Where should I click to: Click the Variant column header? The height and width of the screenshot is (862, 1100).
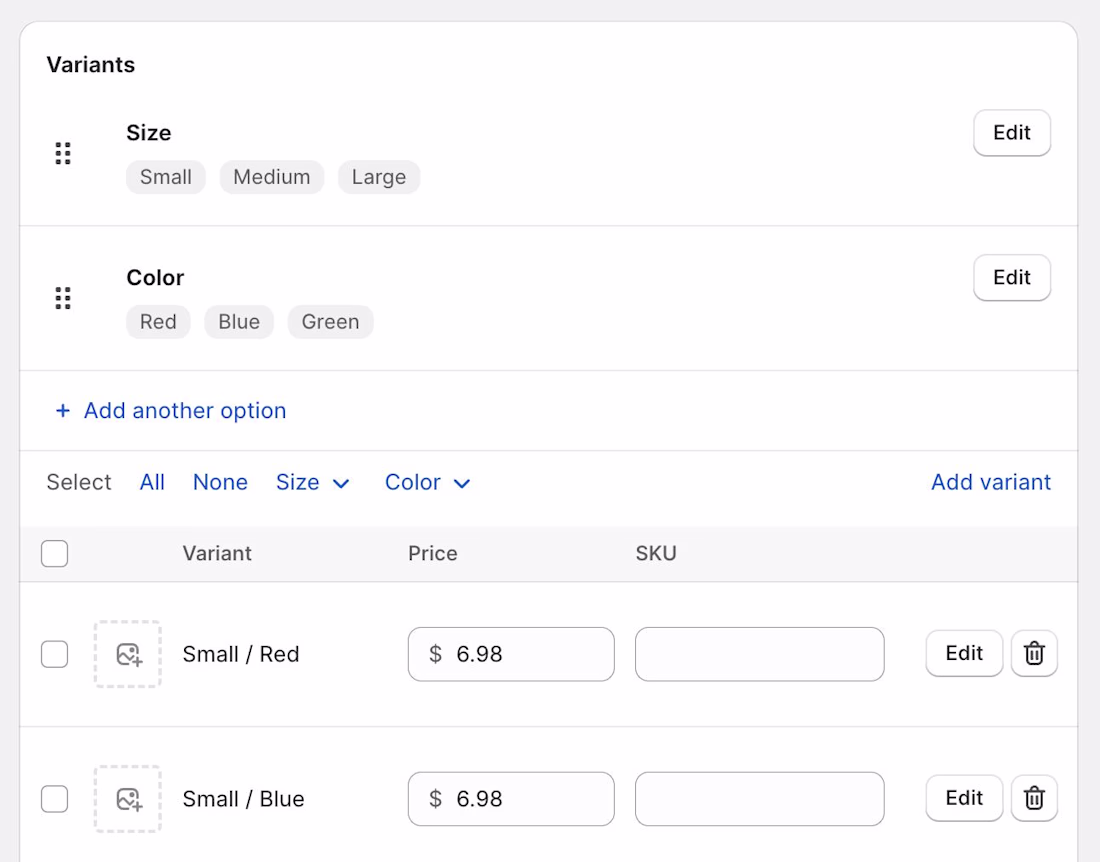[217, 553]
